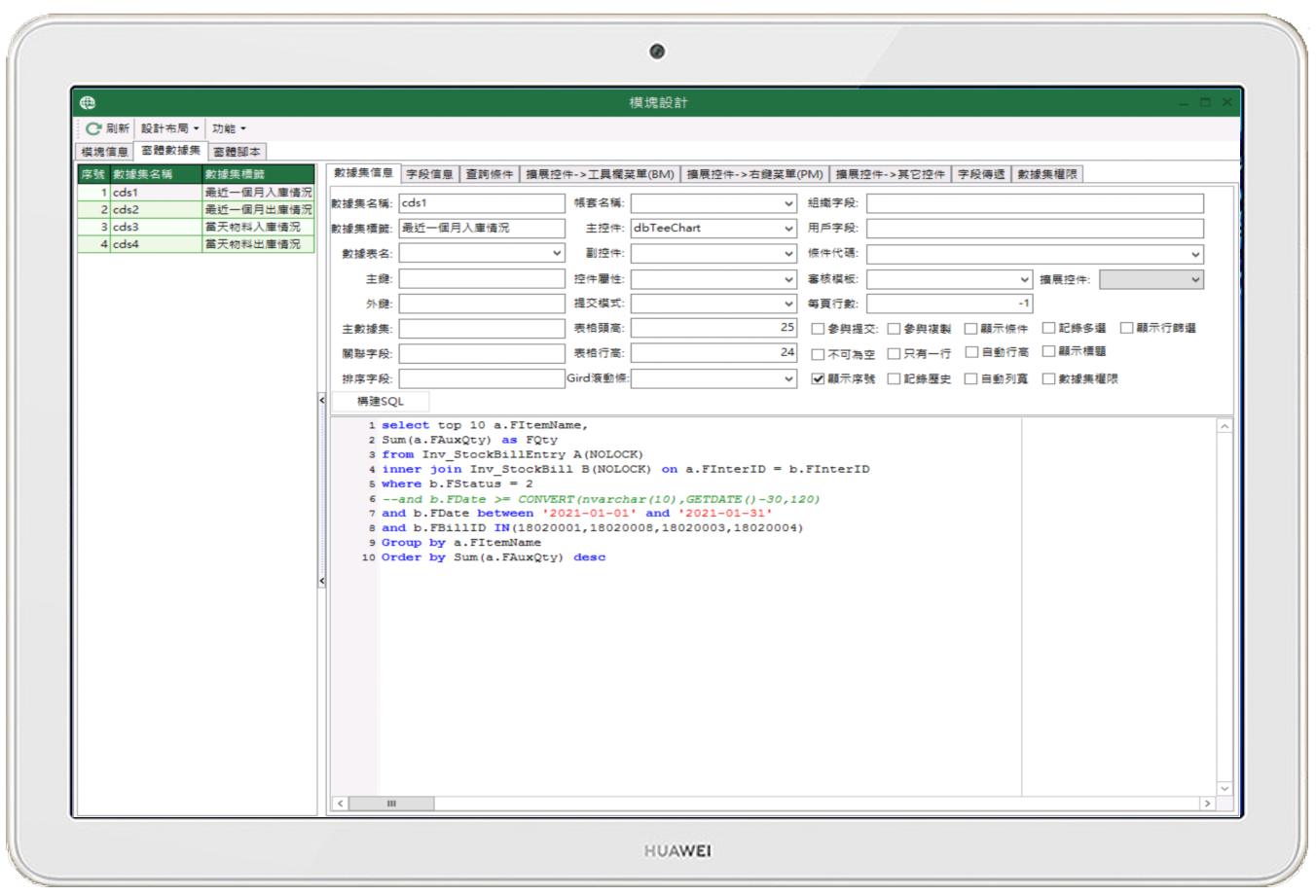Open the 數據集權限 tab
The image size is (1316, 896).
pos(1046,174)
